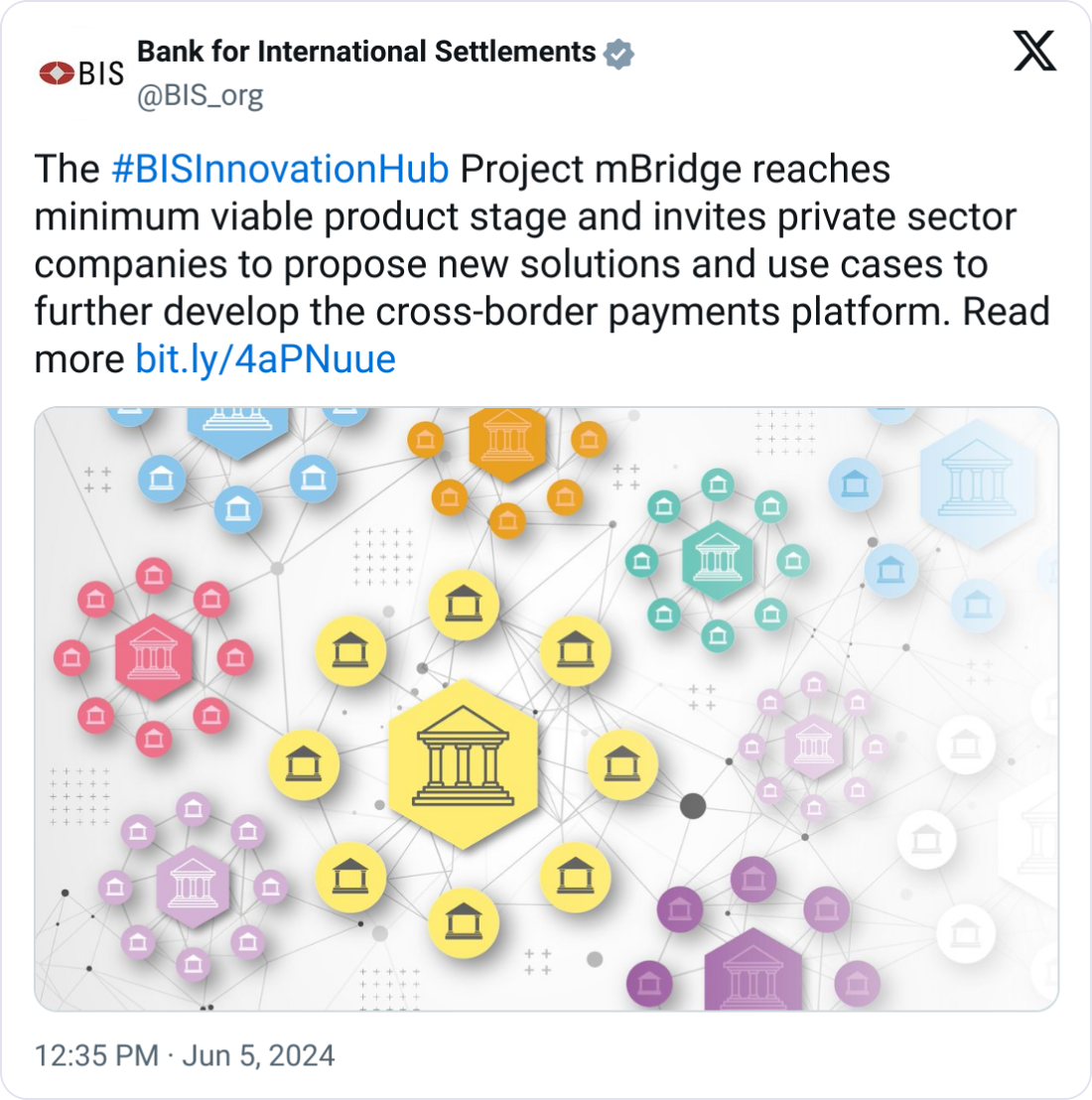This screenshot has width=1092, height=1100.
Task: Click the tweet body text mentioning Project mBridge
Action: click(x=542, y=264)
